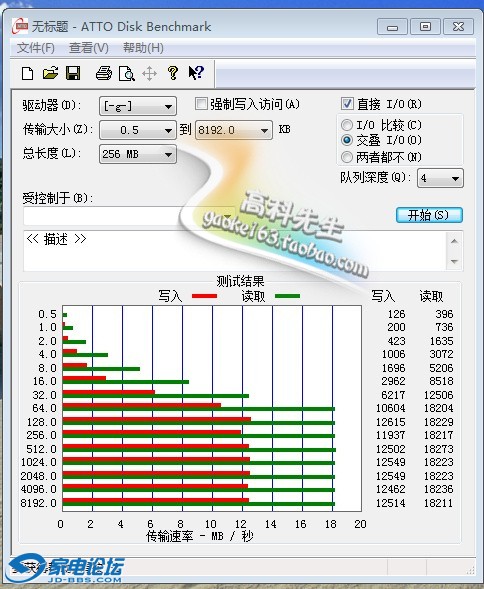This screenshot has height=589, width=484.
Task: Open 总长度 dropdown showing 256 MB
Action: click(138, 154)
